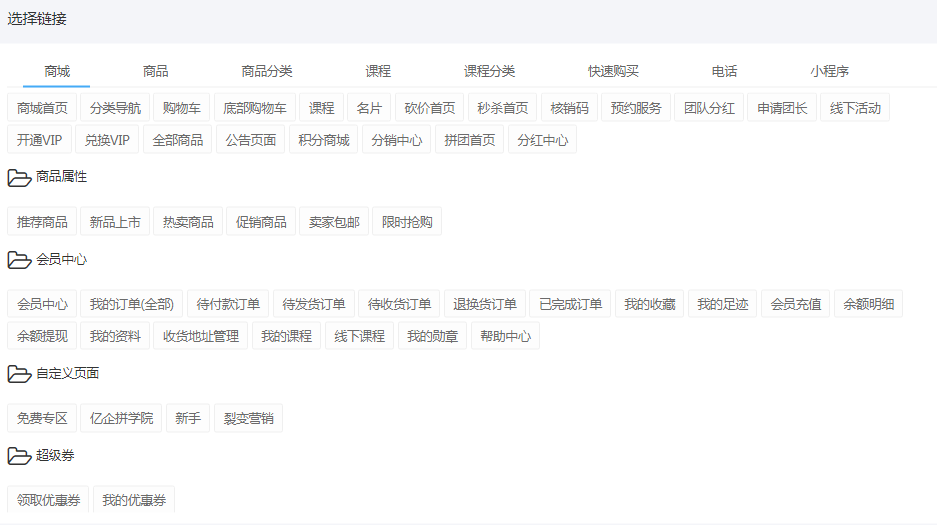Screen dimensions: 937x525
Task: Go to the 电话 tab
Action: [724, 72]
